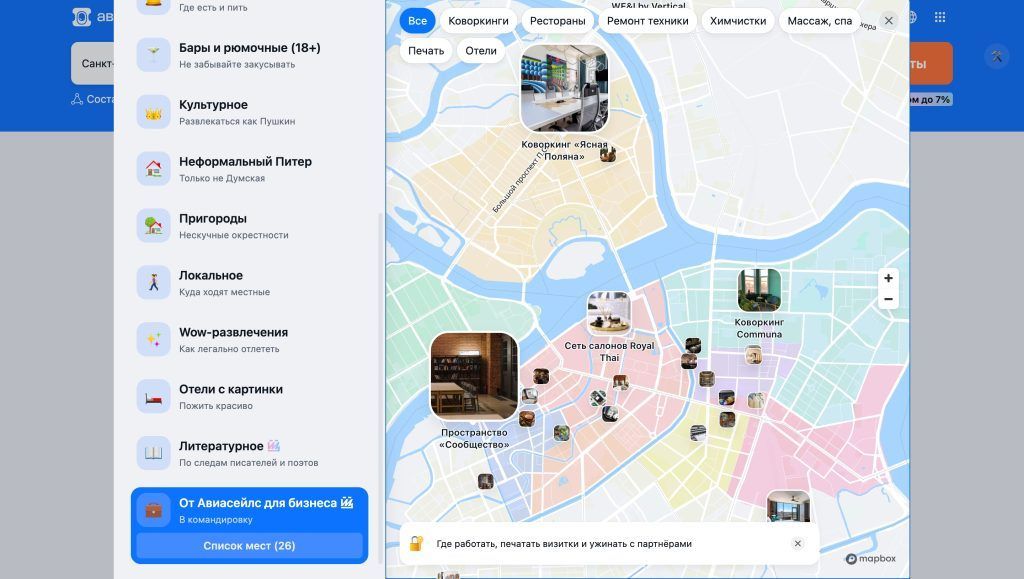This screenshot has height=579, width=1024.
Task: Click the Неформальный Питер house icon
Action: pyautogui.click(x=153, y=168)
